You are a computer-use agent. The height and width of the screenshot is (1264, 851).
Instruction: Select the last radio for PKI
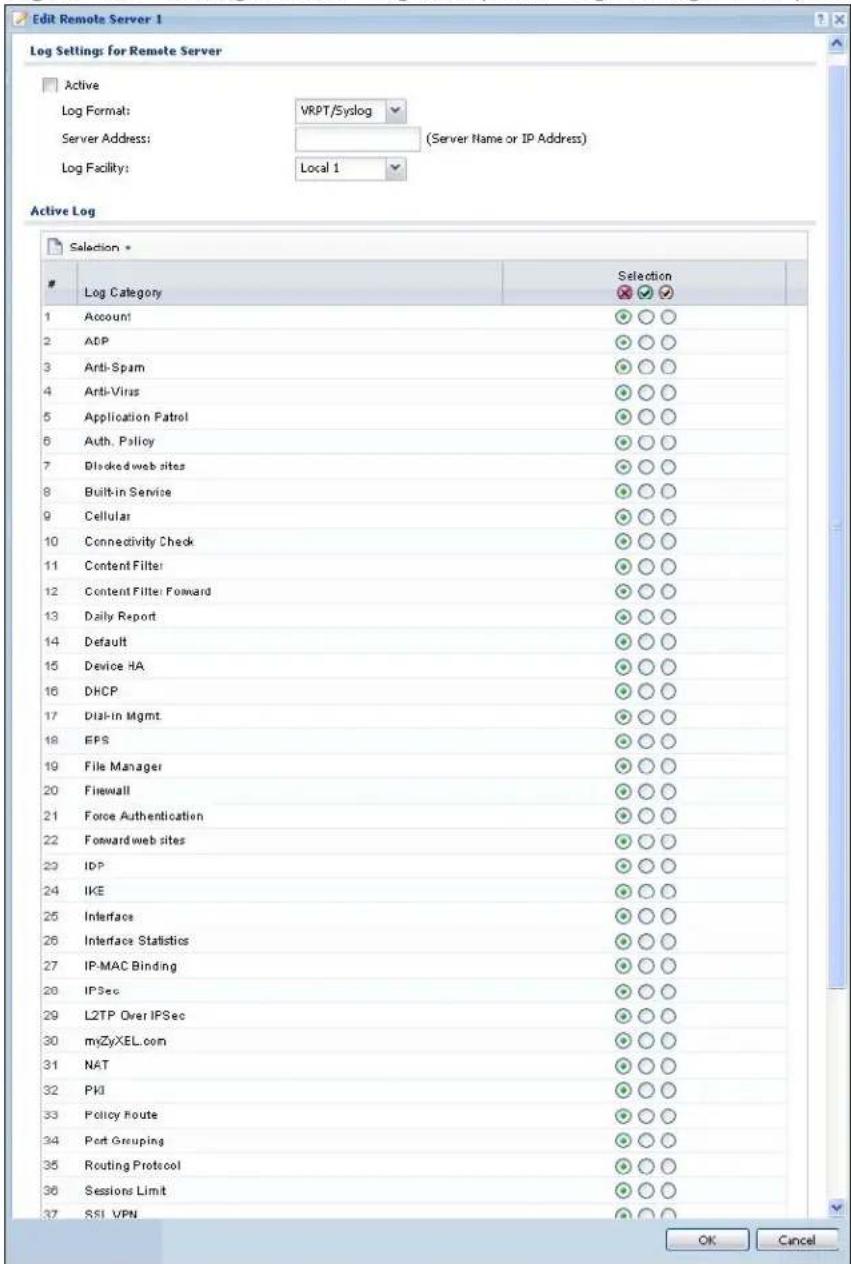(x=668, y=1091)
